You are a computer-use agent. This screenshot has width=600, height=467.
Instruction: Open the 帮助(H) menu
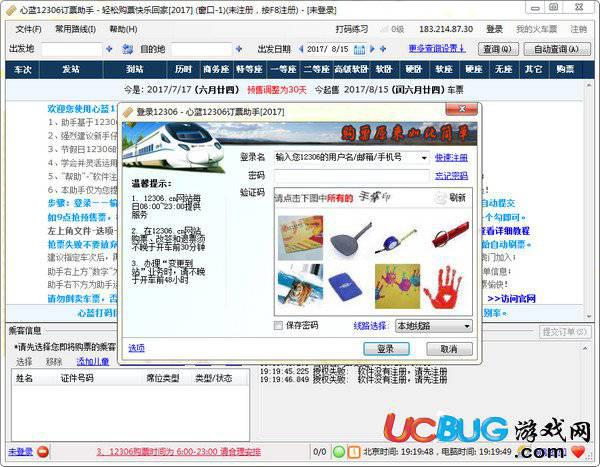(123, 29)
